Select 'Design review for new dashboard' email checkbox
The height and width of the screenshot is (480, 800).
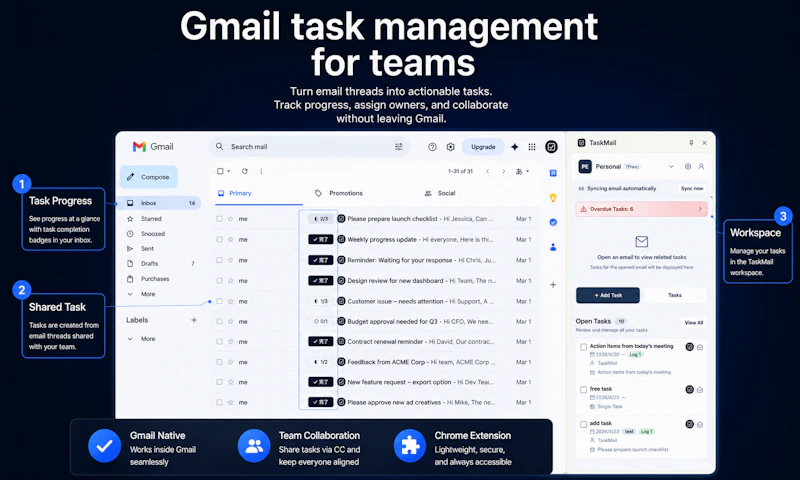point(219,281)
